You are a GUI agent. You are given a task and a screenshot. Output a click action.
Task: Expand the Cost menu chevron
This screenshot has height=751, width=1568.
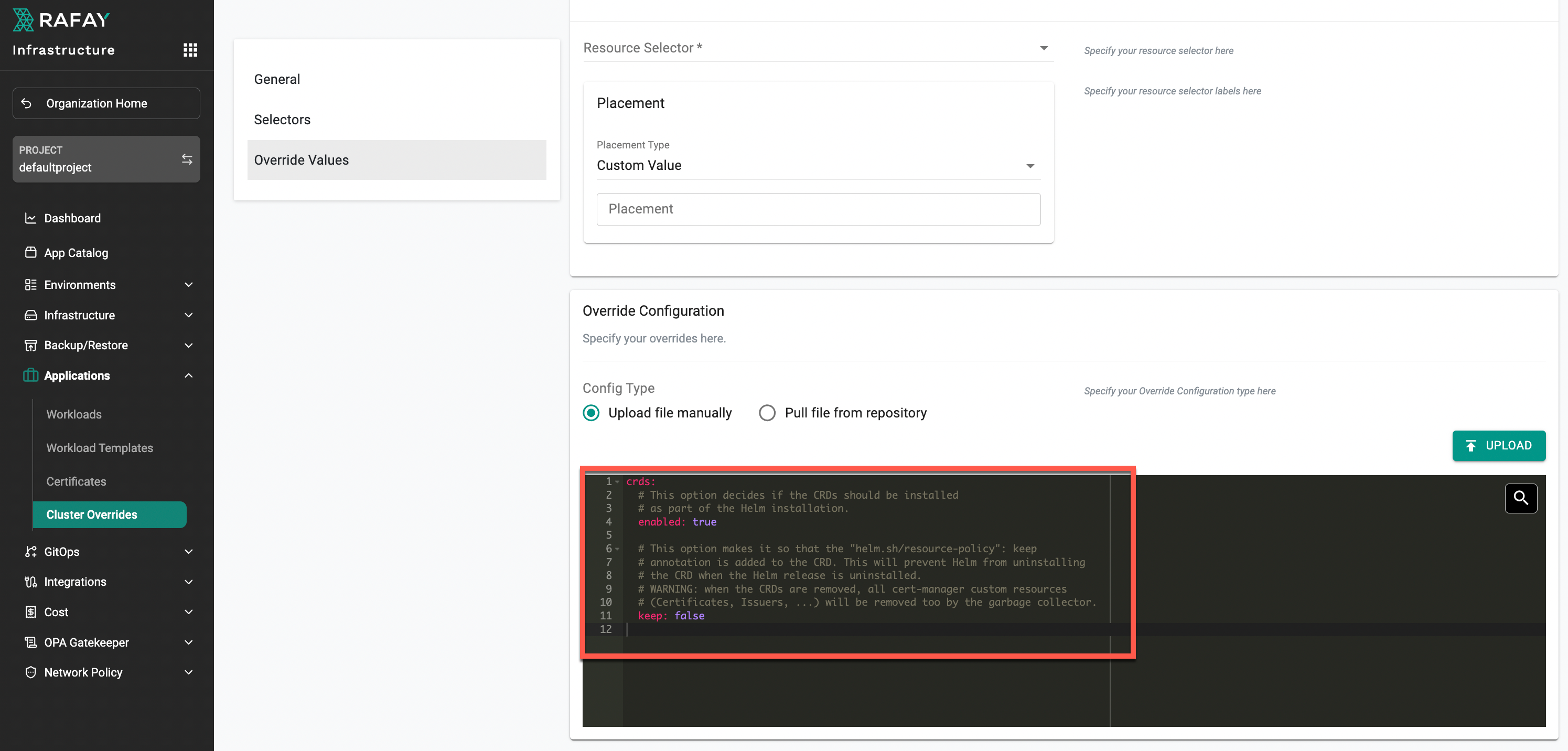pyautogui.click(x=189, y=612)
